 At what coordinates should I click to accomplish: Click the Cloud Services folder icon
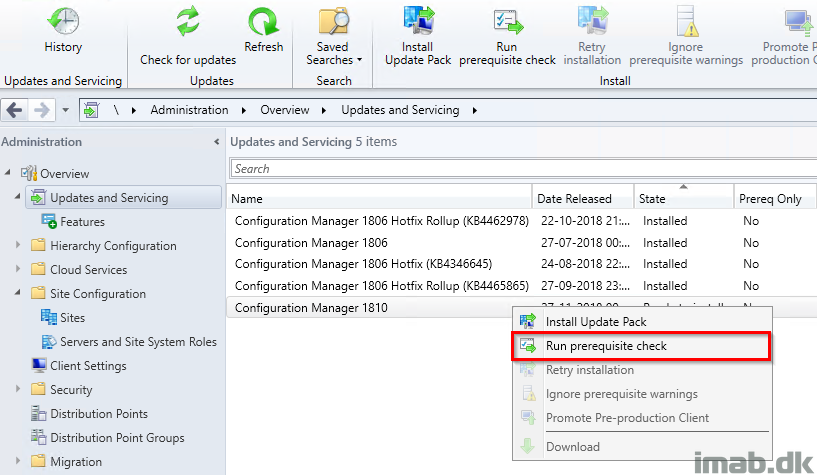click(39, 269)
